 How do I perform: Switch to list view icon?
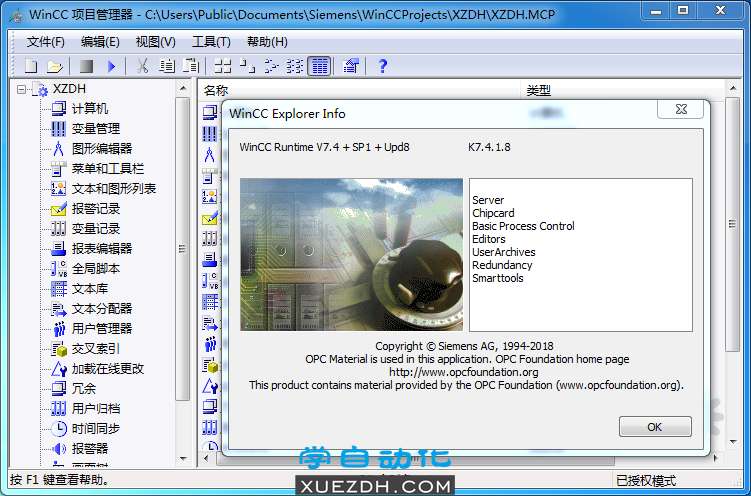tap(272, 66)
